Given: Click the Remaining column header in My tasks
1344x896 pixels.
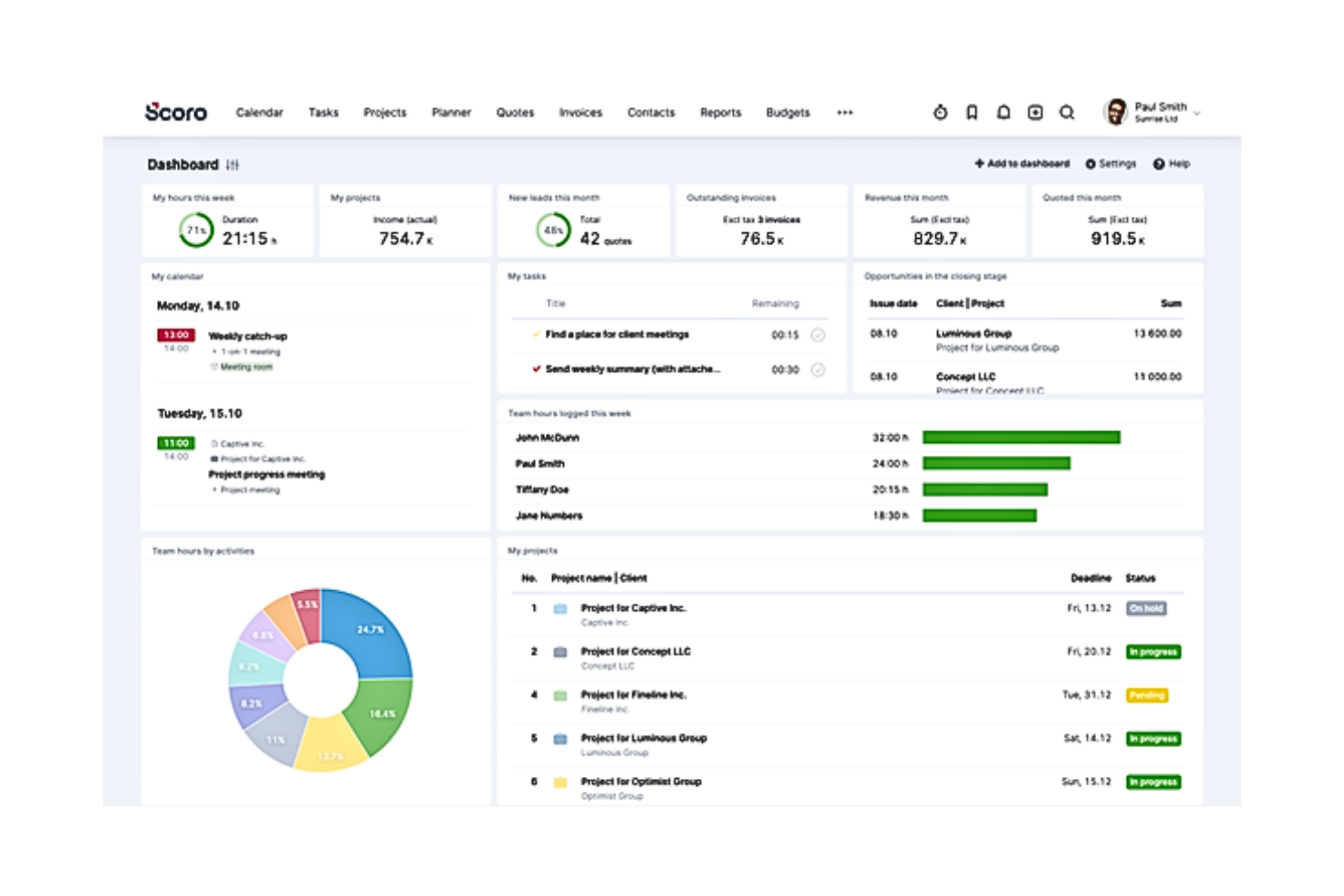Looking at the screenshot, I should [776, 304].
